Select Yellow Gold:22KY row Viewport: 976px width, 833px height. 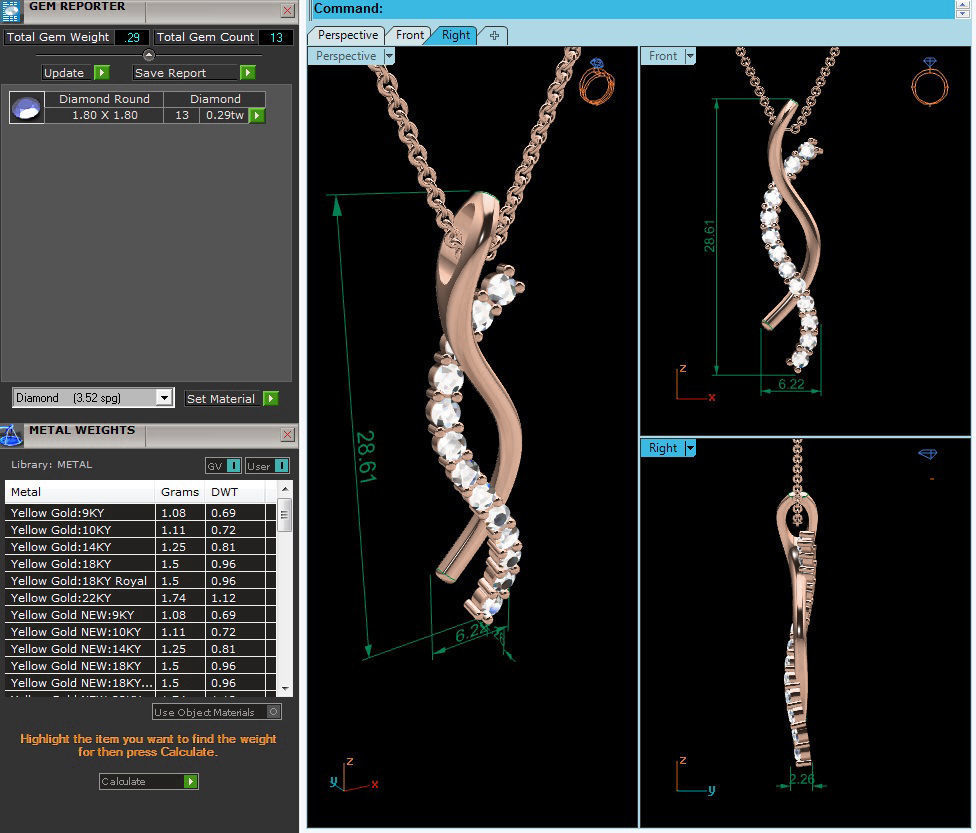[x=139, y=598]
